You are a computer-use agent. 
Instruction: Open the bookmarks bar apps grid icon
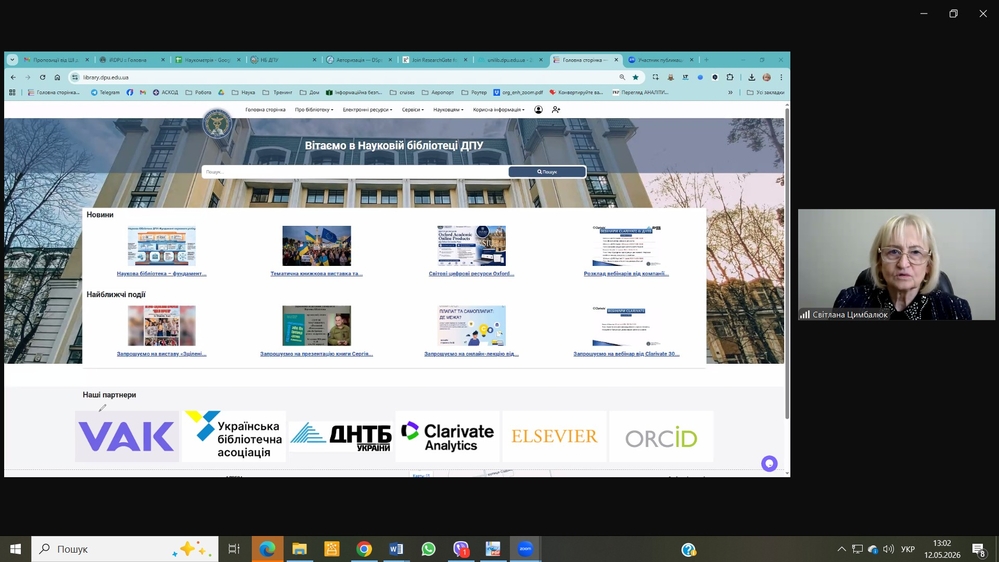12,92
